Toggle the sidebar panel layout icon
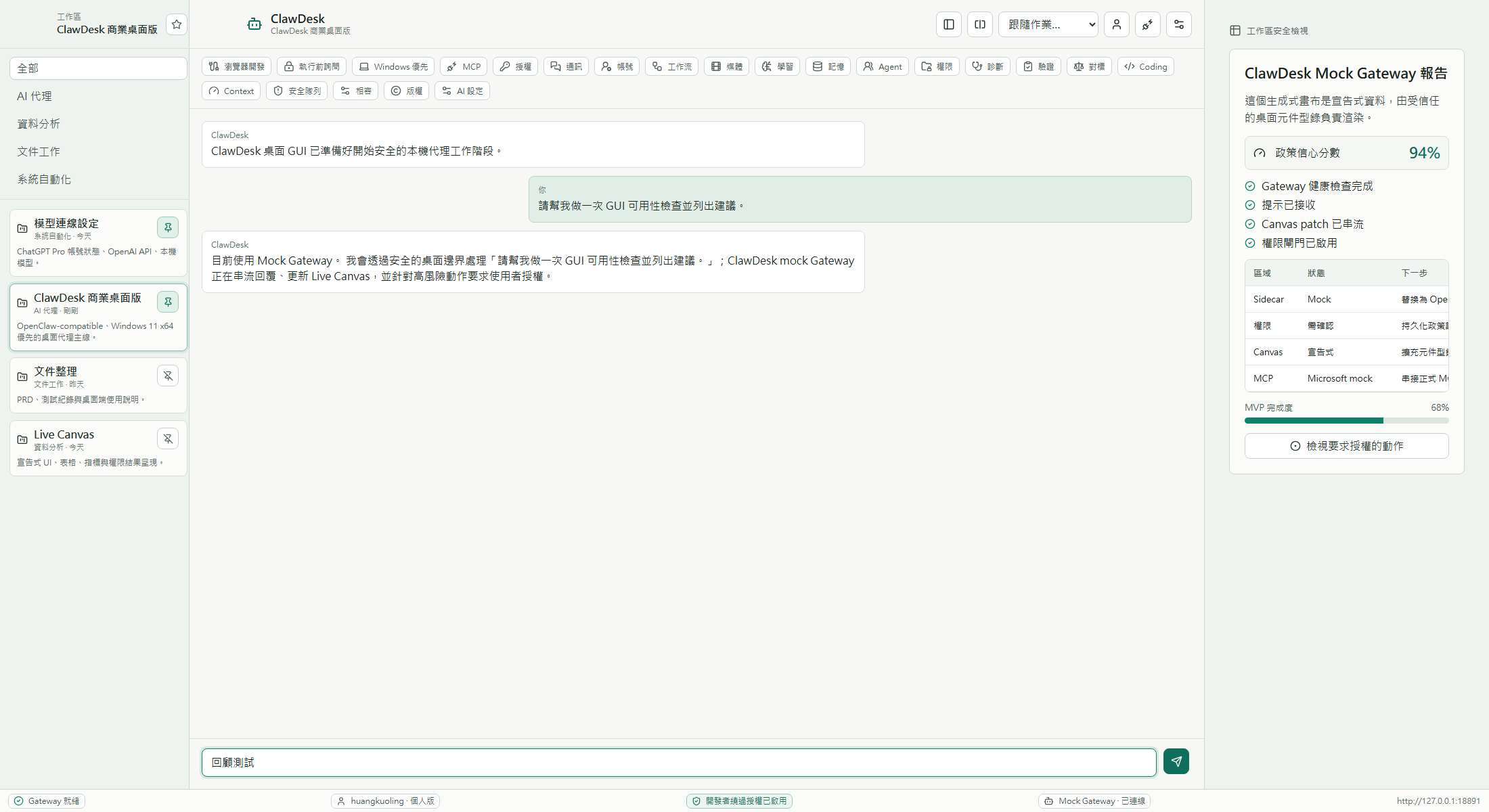Viewport: 1489px width, 812px height. (x=949, y=24)
